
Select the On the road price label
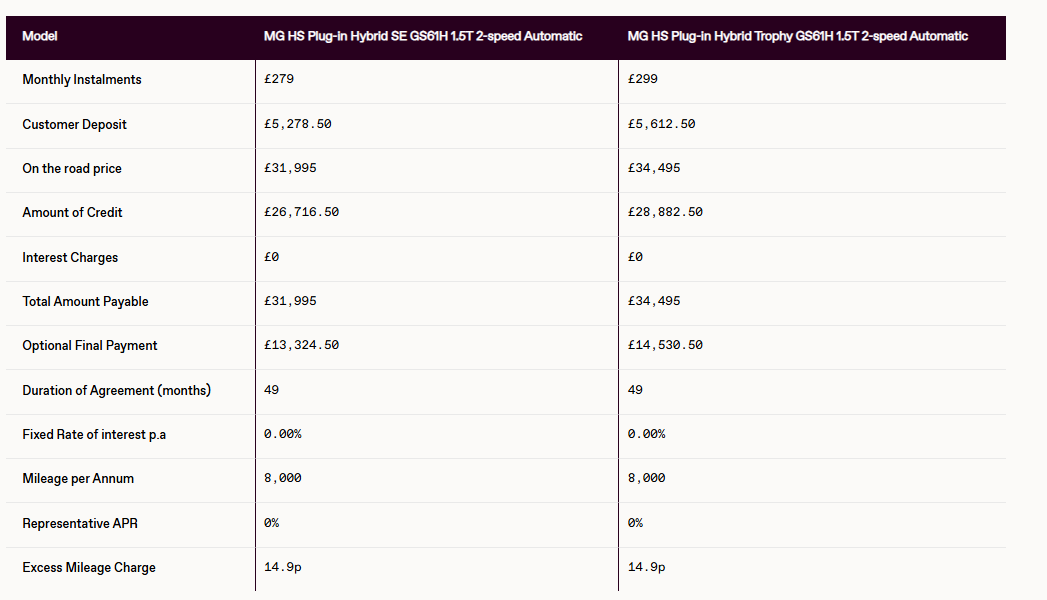point(72,168)
